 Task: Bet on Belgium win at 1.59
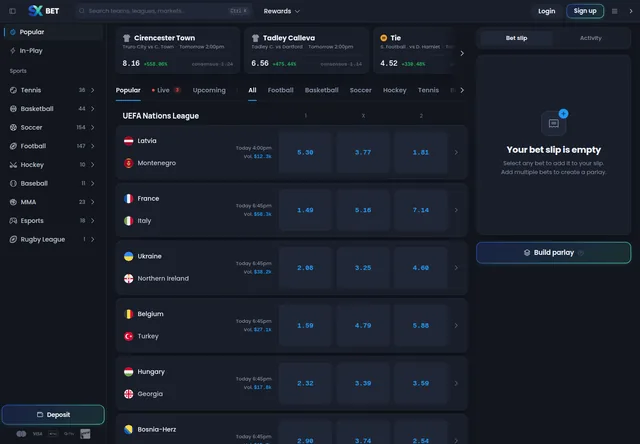tap(305, 326)
